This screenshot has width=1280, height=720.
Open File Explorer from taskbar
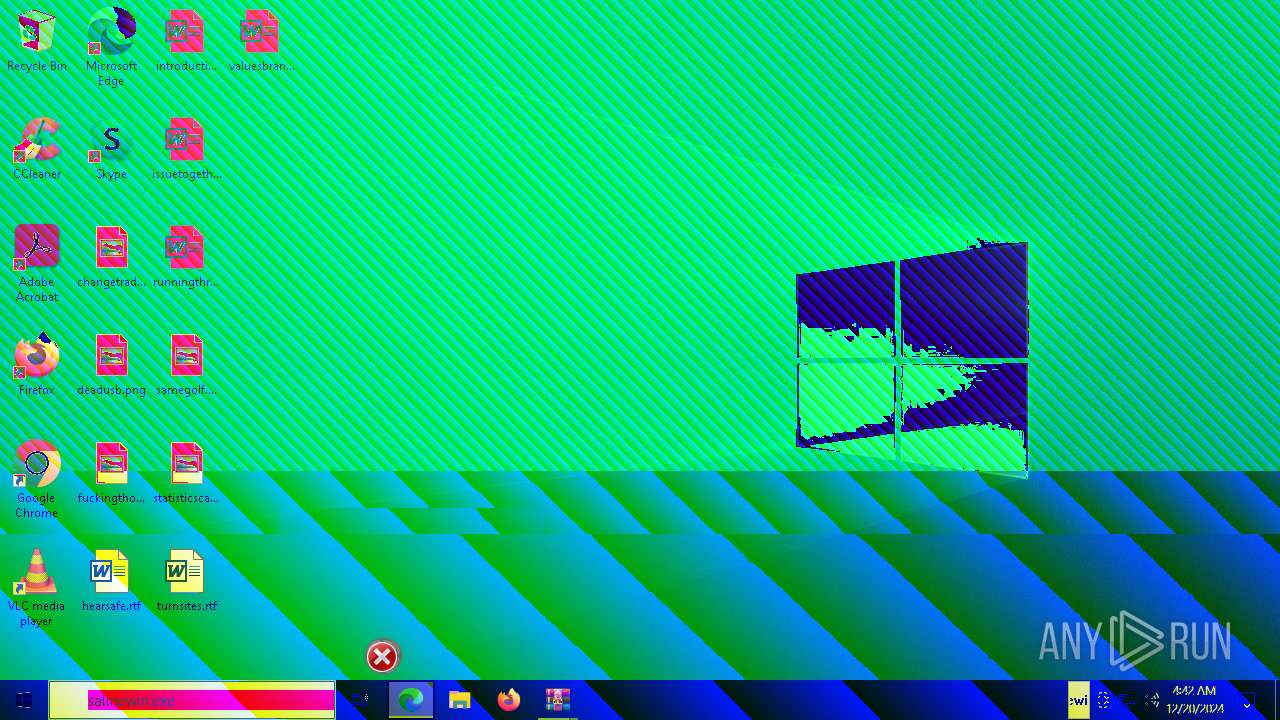tap(459, 700)
